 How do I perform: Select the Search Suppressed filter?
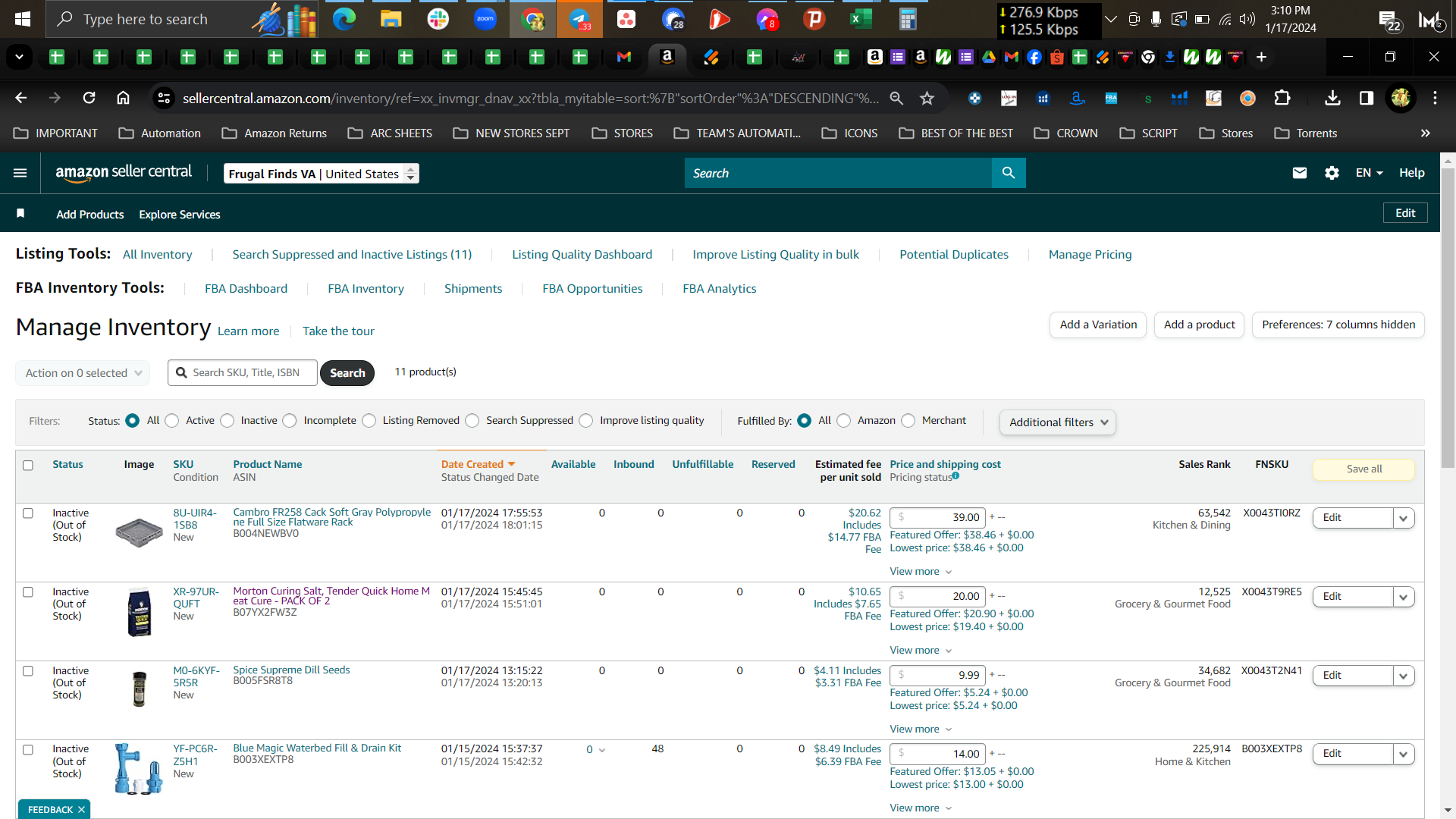[472, 421]
